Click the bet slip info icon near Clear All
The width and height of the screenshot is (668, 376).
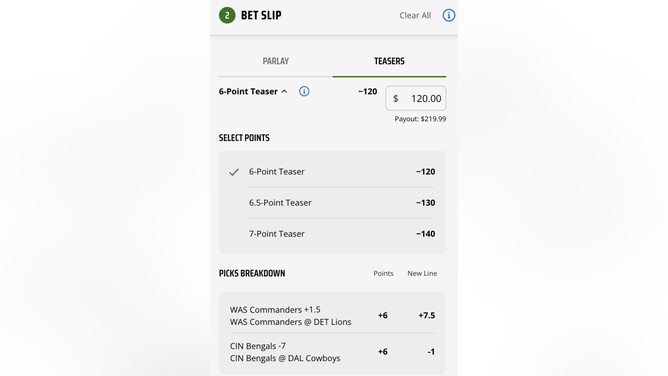pos(449,15)
